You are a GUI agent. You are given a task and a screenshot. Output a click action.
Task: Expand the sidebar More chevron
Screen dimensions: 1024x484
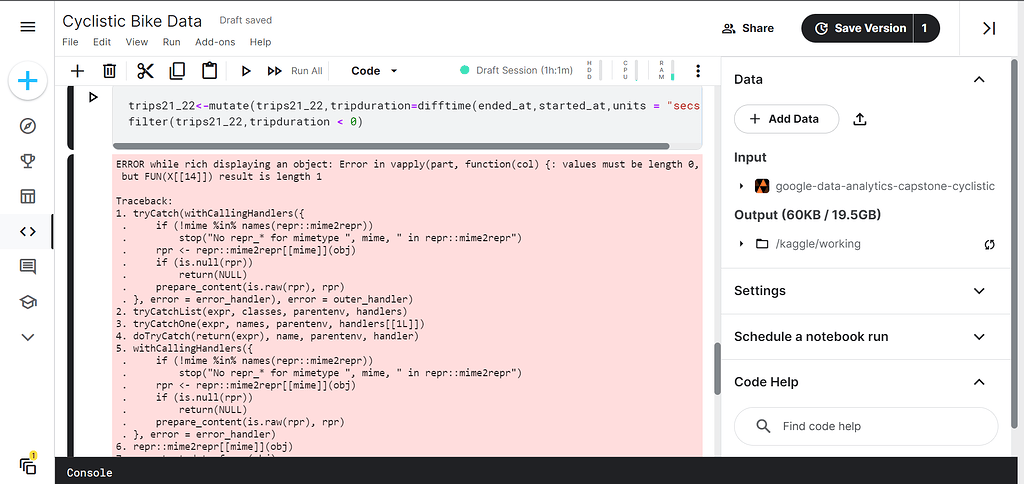point(27,337)
